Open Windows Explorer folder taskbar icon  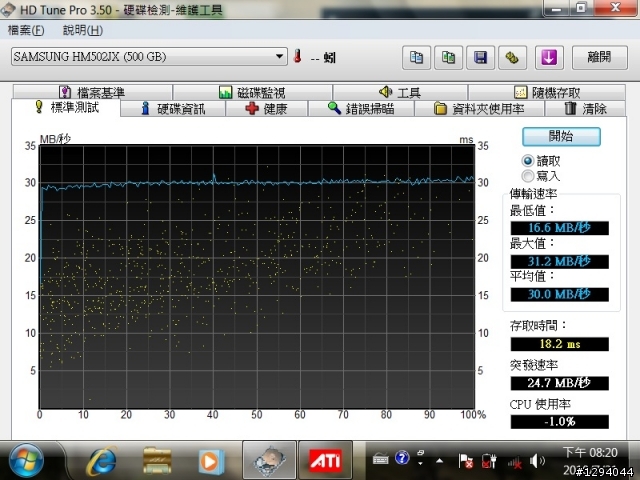pyautogui.click(x=157, y=461)
